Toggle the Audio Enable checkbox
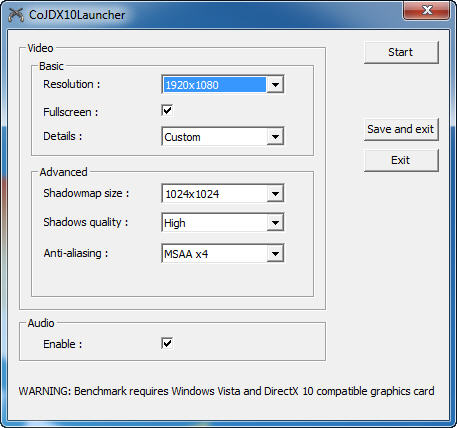Image resolution: width=457 pixels, height=428 pixels. point(167,343)
